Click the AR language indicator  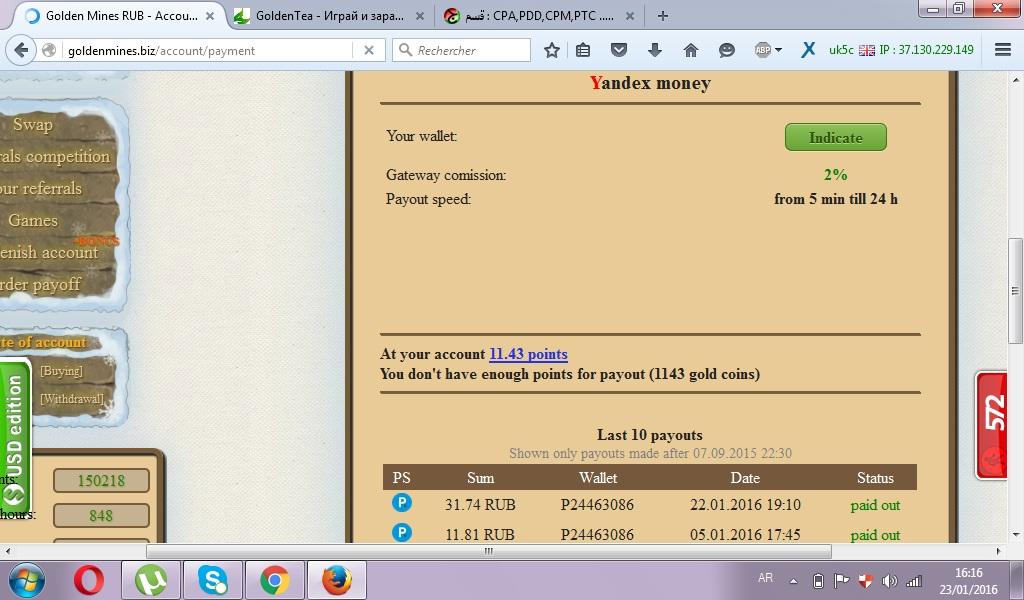(x=765, y=578)
